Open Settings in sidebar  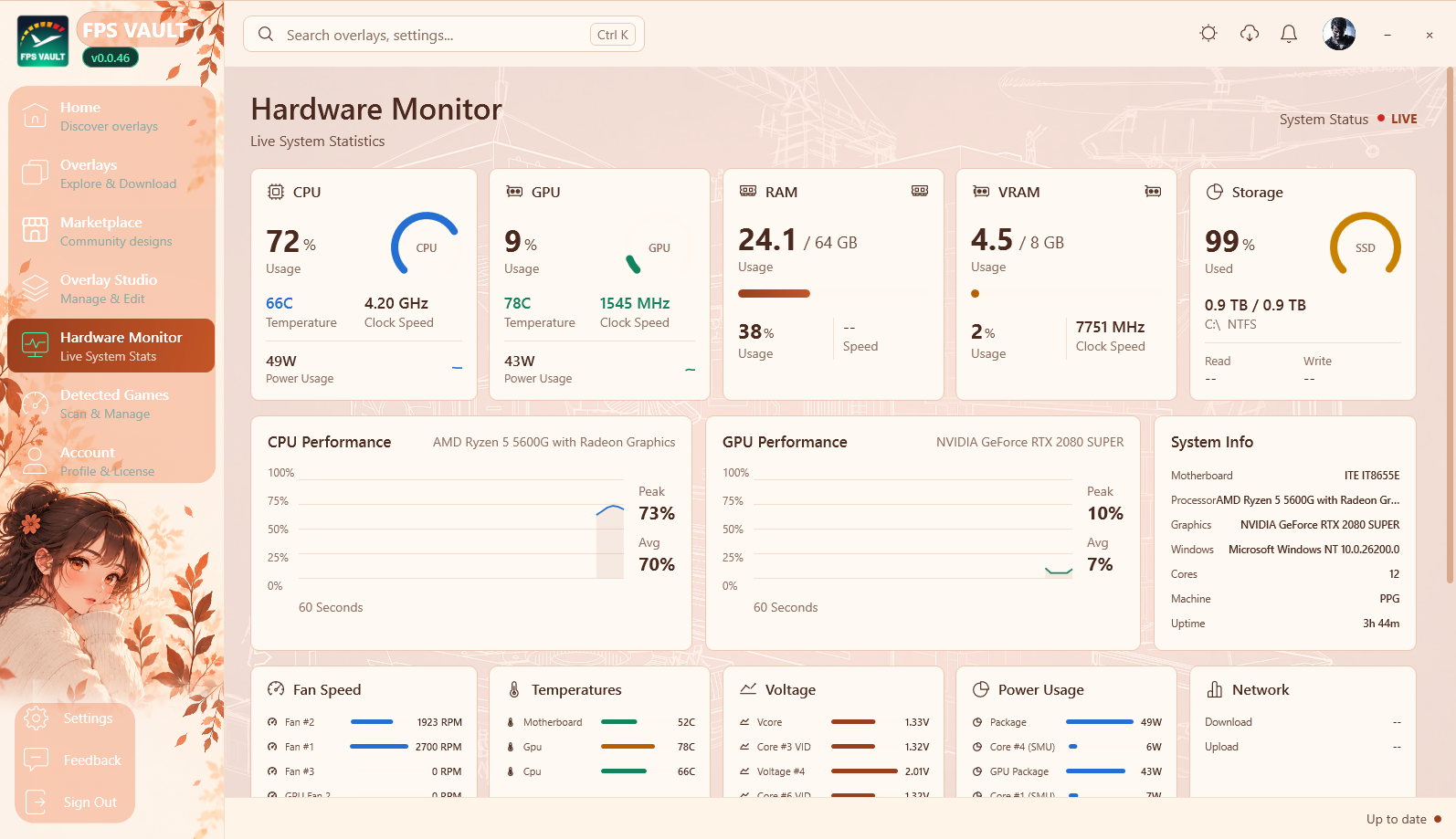[75, 718]
